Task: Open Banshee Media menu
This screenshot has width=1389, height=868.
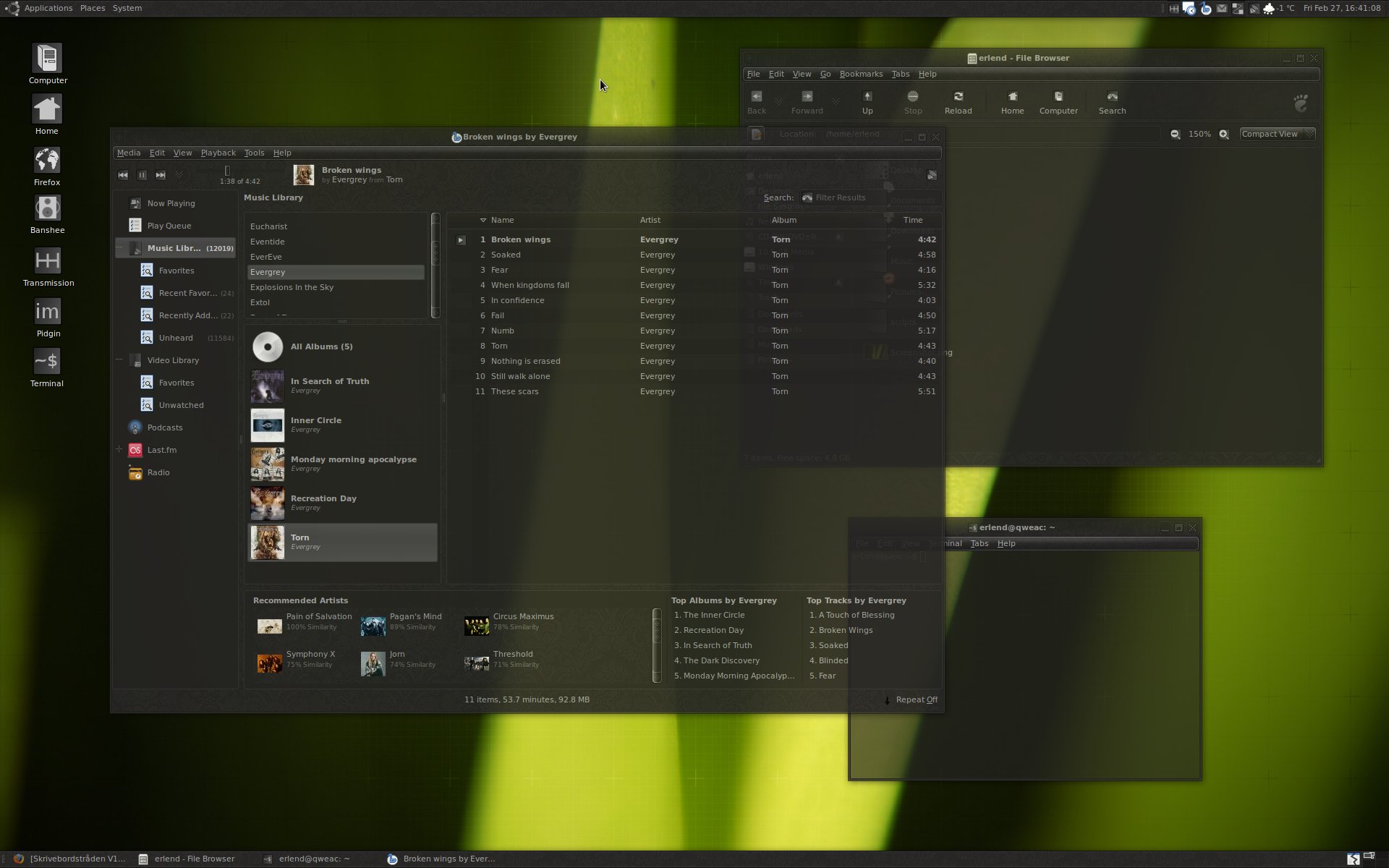Action: pyautogui.click(x=128, y=153)
